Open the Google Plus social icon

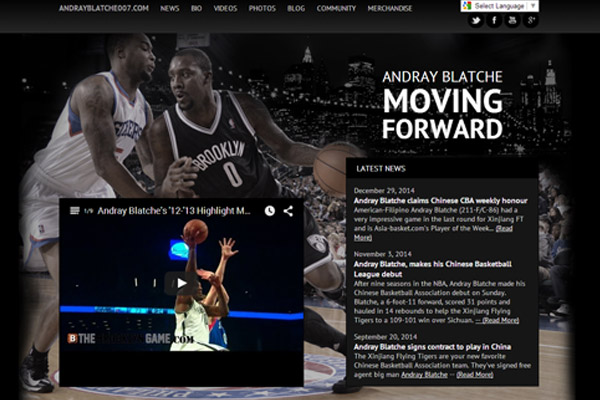click(531, 20)
